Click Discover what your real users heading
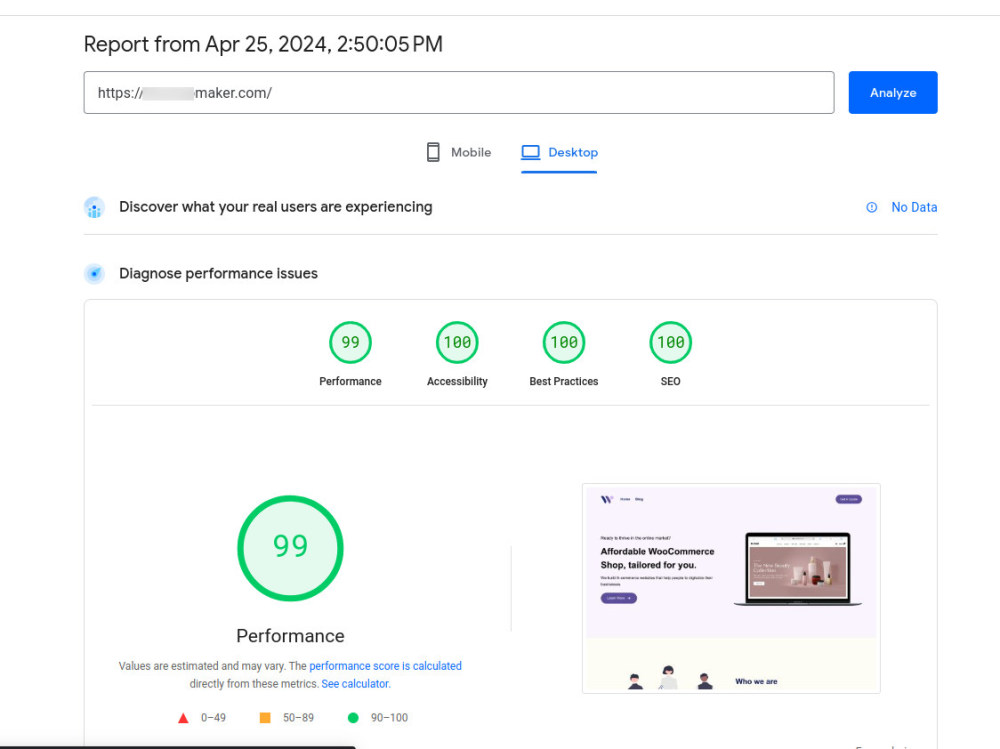Viewport: 1000px width, 749px height. click(x=276, y=207)
